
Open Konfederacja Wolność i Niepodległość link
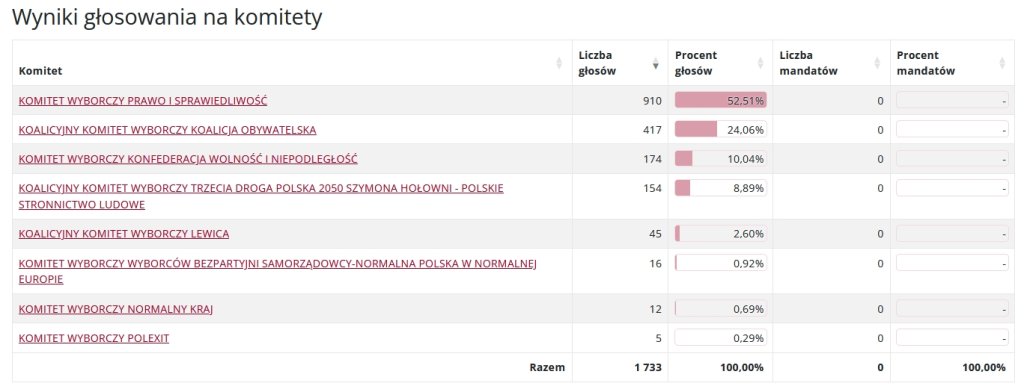click(x=188, y=159)
